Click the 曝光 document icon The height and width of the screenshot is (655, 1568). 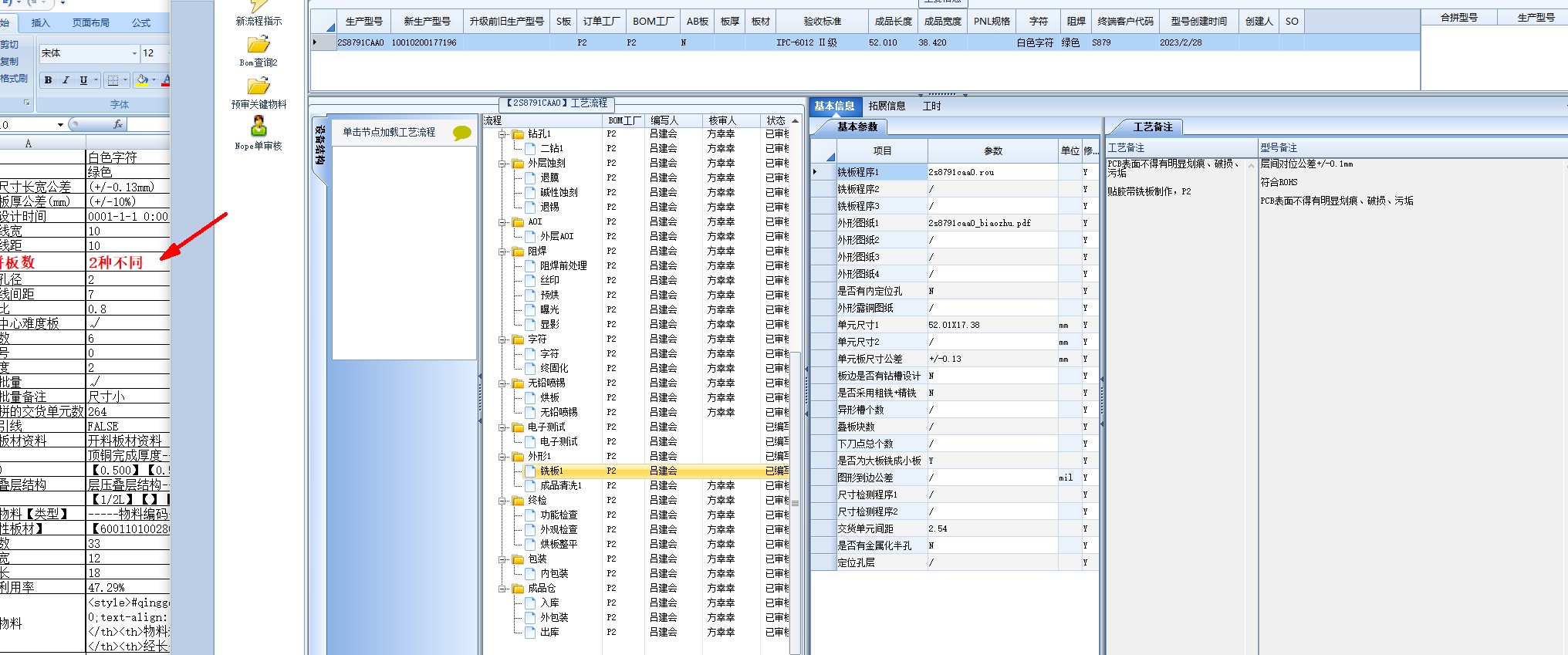531,309
